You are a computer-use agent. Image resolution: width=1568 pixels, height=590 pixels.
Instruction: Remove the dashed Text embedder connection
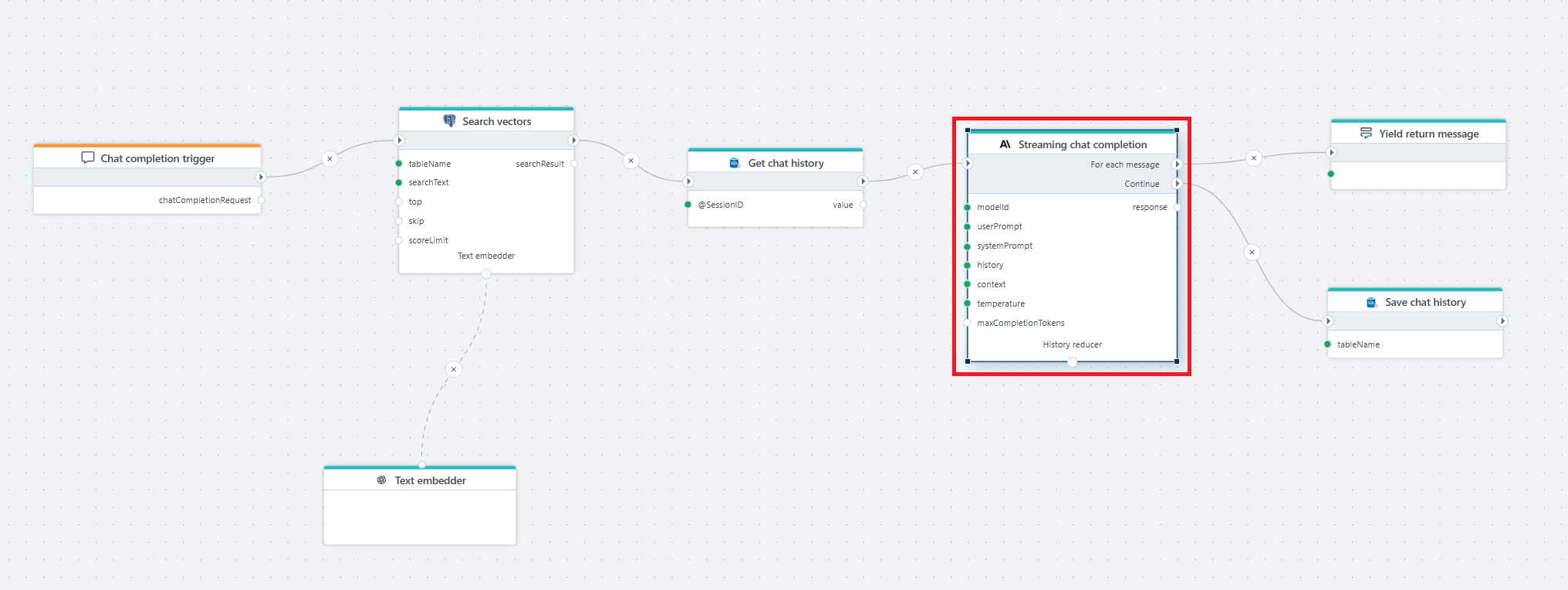click(454, 369)
